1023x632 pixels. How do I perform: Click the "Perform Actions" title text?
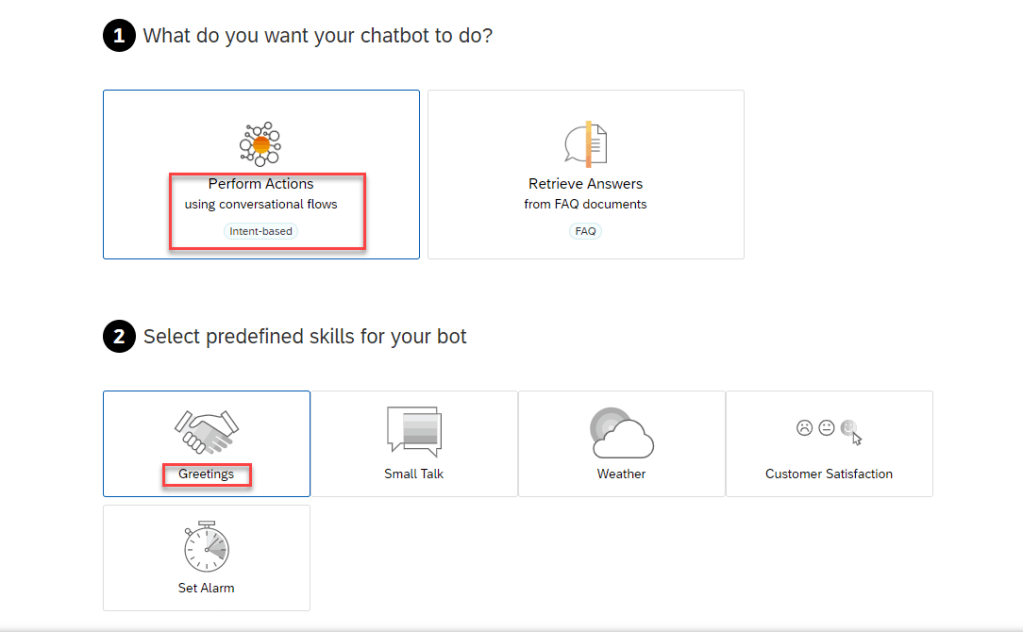coord(261,184)
